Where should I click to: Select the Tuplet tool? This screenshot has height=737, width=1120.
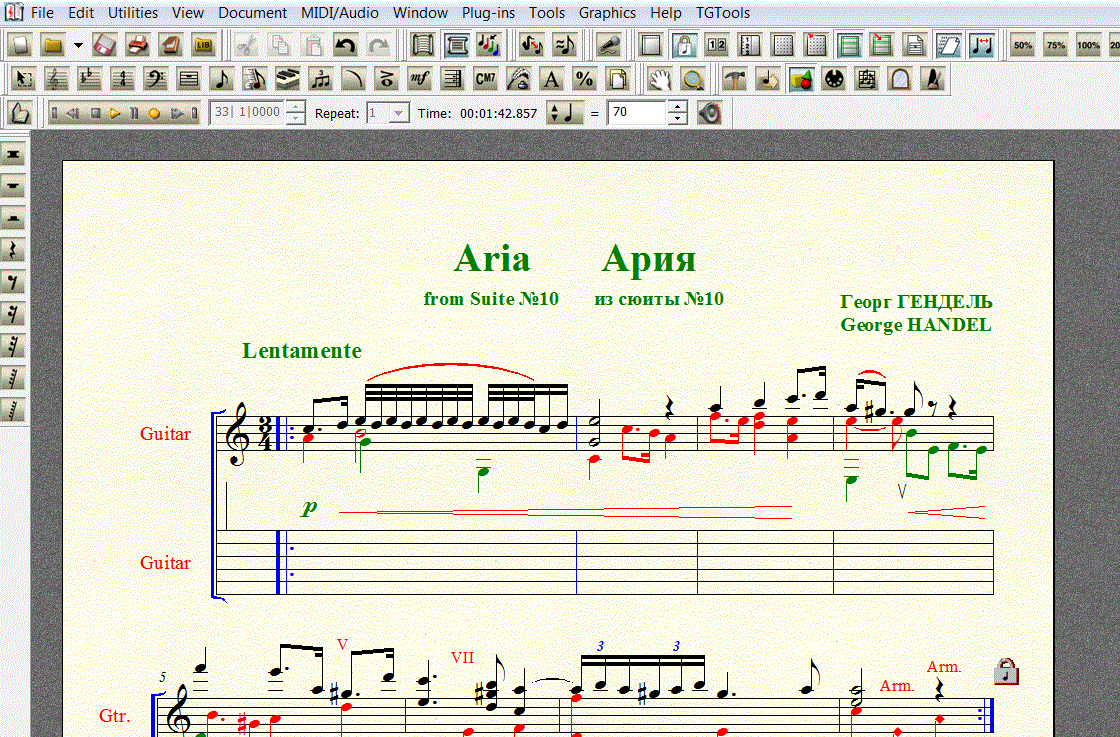click(321, 79)
